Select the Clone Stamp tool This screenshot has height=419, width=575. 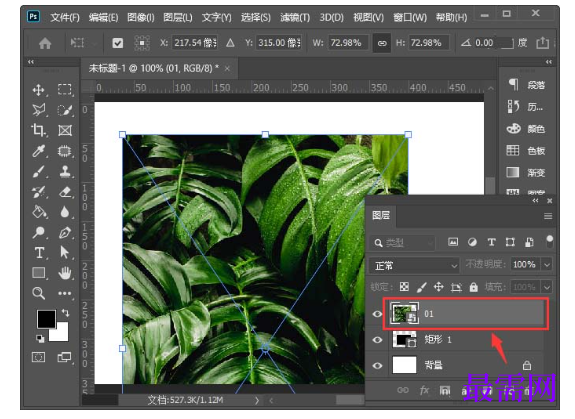coord(65,171)
